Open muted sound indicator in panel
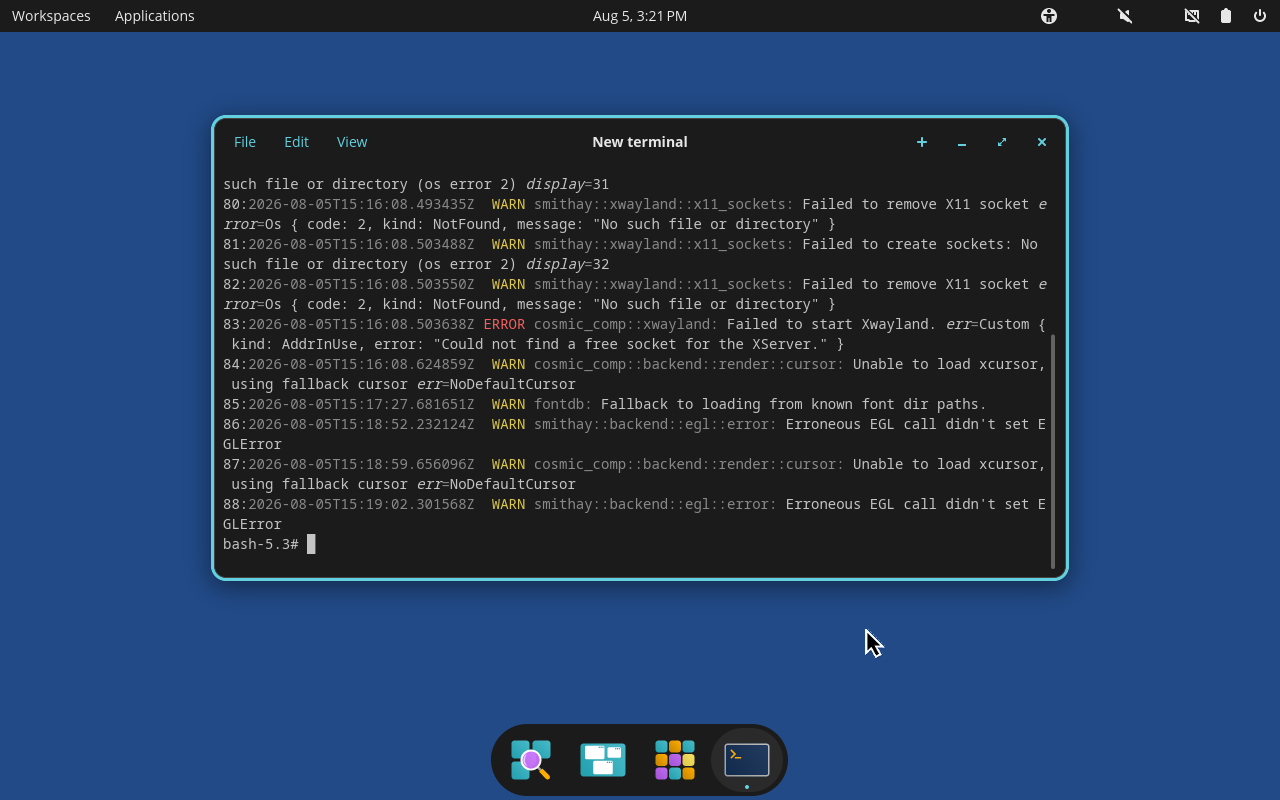The height and width of the screenshot is (800, 1280). tap(1125, 16)
